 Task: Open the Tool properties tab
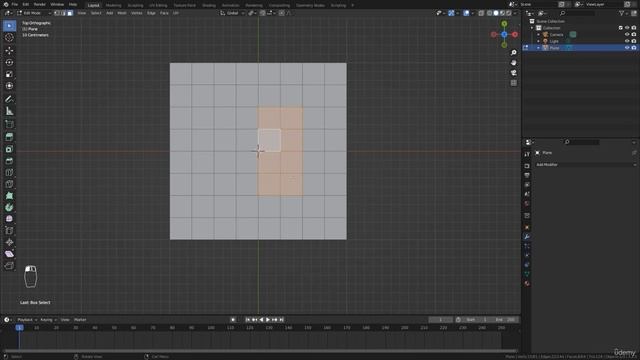(527, 154)
